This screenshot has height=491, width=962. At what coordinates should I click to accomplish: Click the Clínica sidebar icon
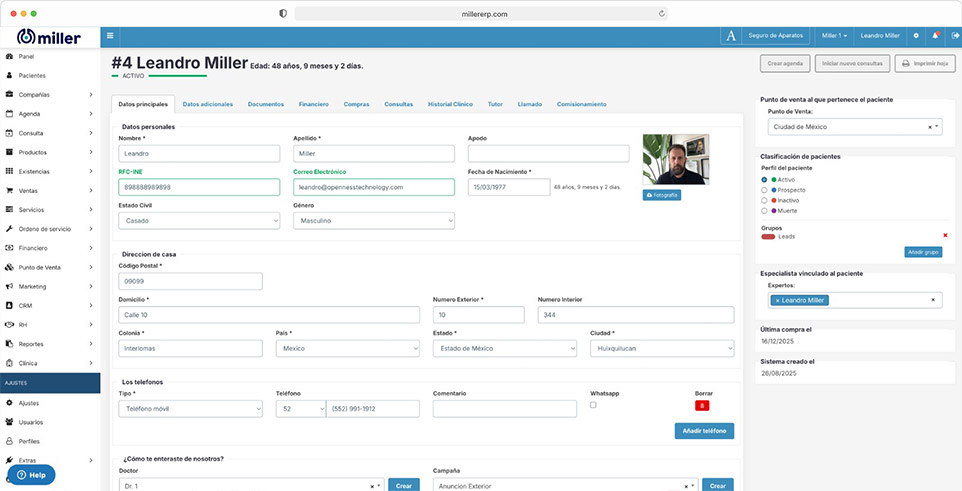click(9, 363)
